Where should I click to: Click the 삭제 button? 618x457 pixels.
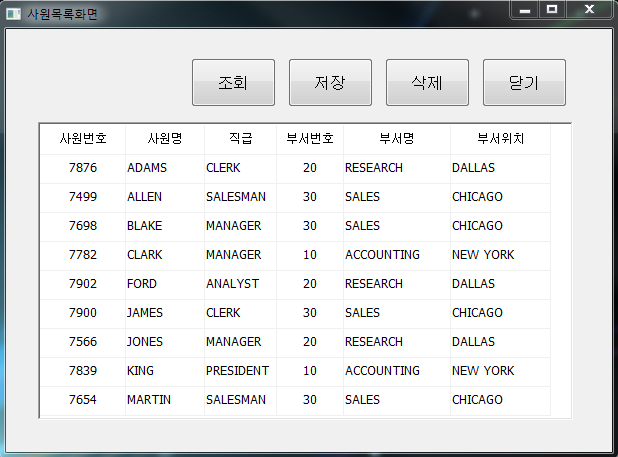point(427,83)
